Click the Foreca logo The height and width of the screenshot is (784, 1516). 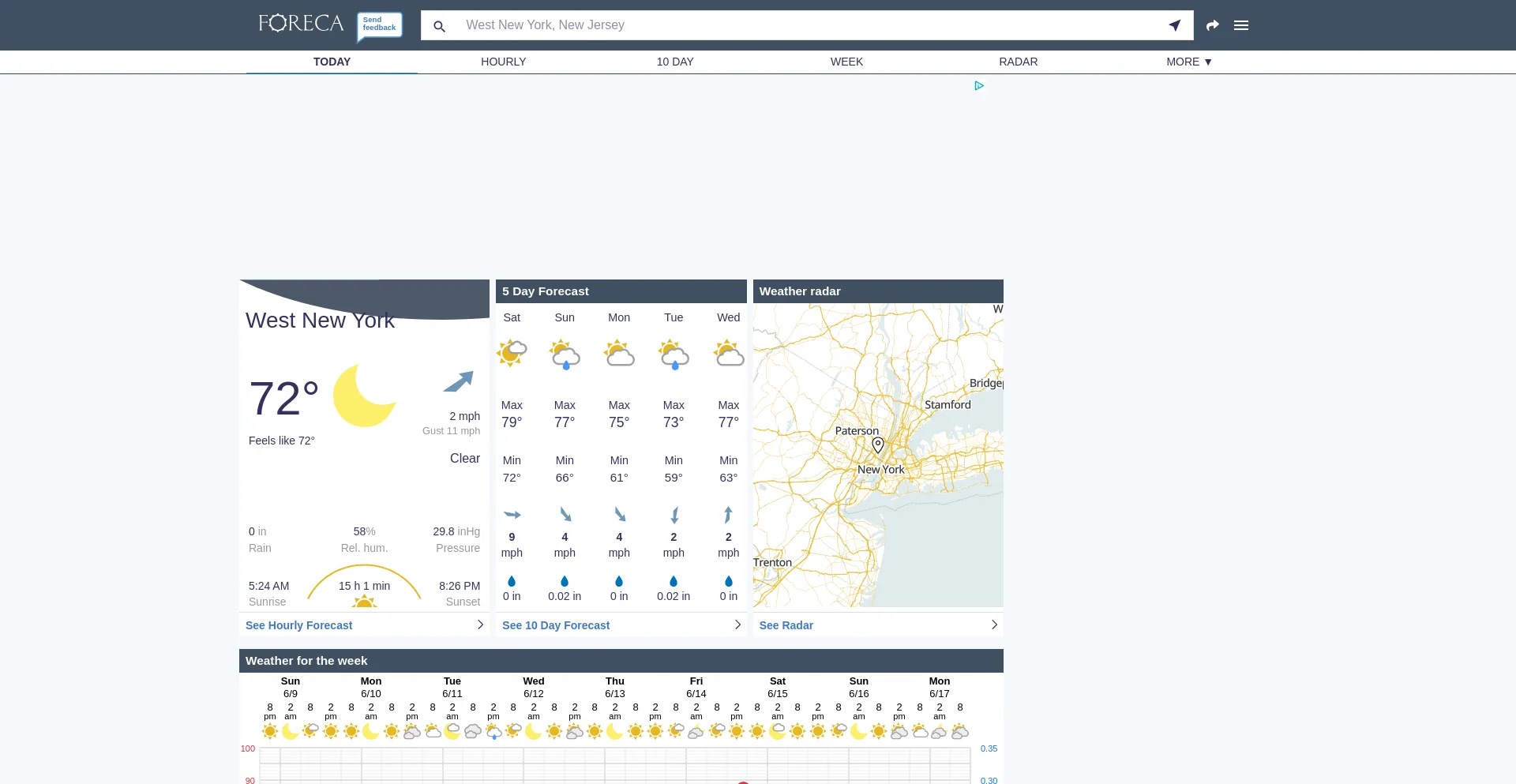301,24
